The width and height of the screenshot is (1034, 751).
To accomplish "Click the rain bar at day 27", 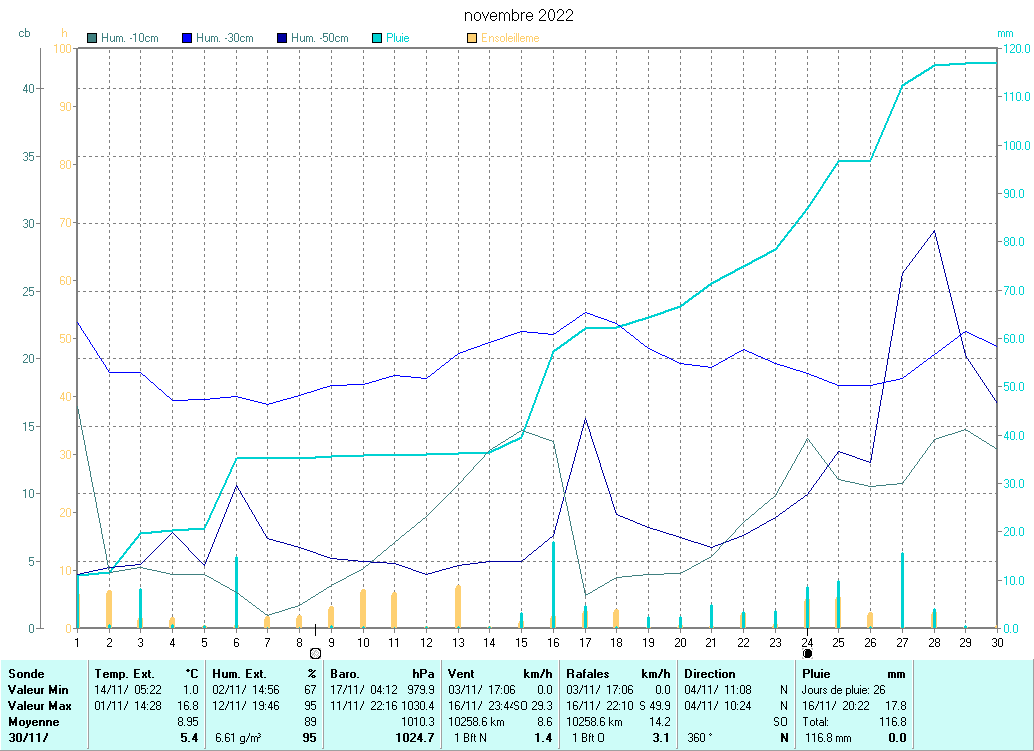I will [x=902, y=590].
